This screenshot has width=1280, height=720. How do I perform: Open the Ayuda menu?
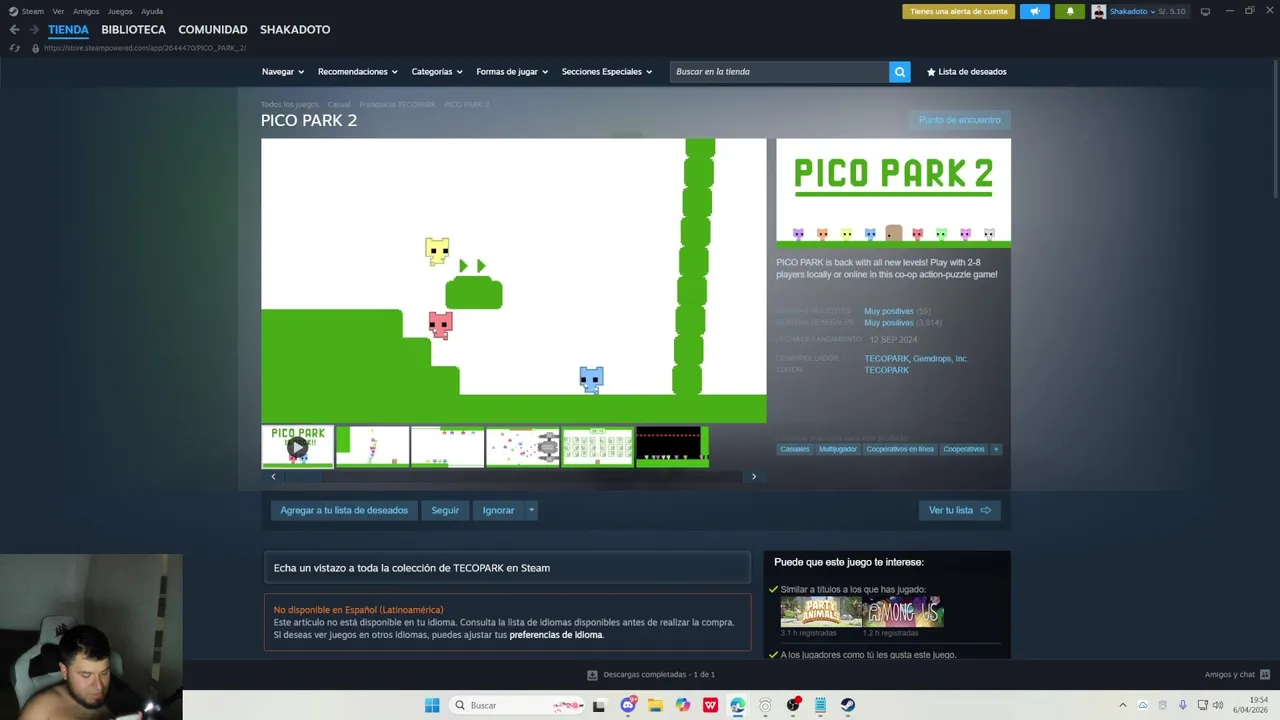(152, 11)
